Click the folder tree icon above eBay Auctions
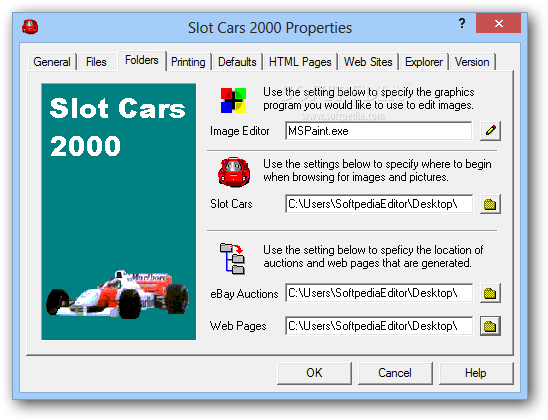This screenshot has height=420, width=548. pyautogui.click(x=232, y=258)
